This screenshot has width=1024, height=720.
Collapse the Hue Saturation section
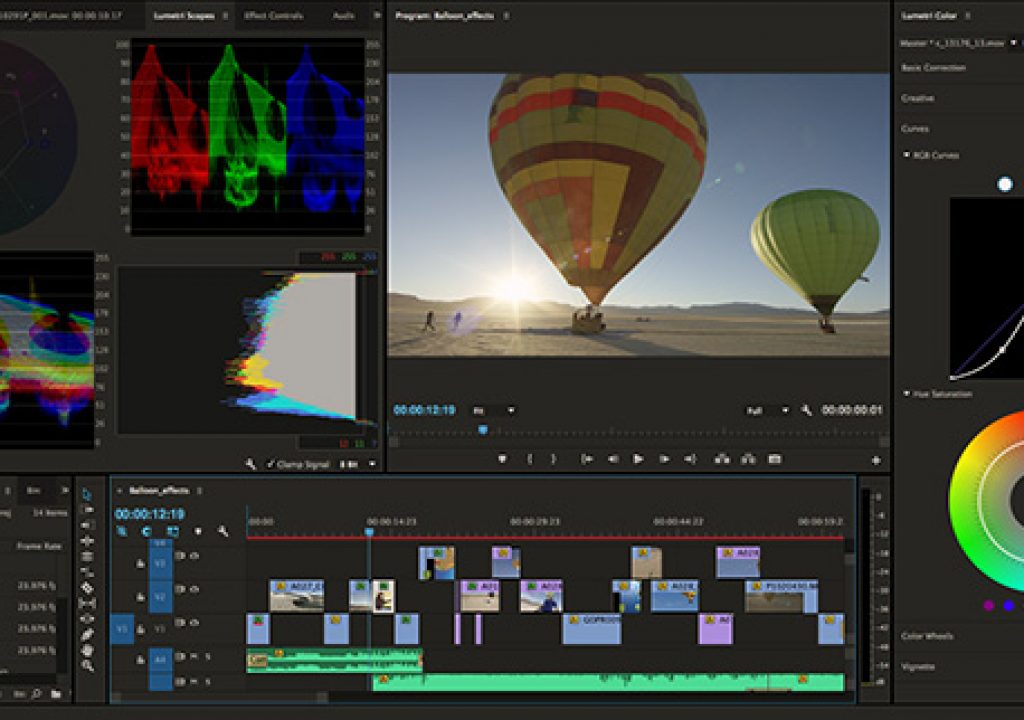[x=906, y=394]
